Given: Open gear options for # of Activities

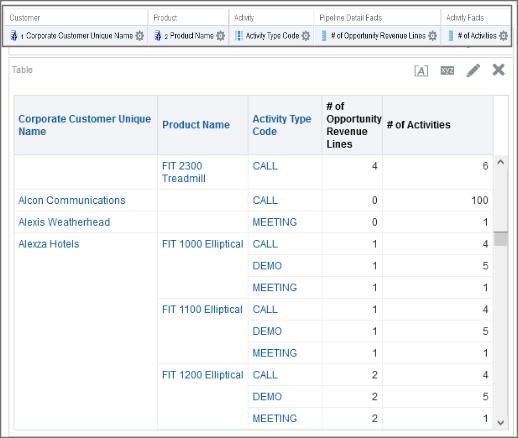Looking at the screenshot, I should tap(503, 35).
